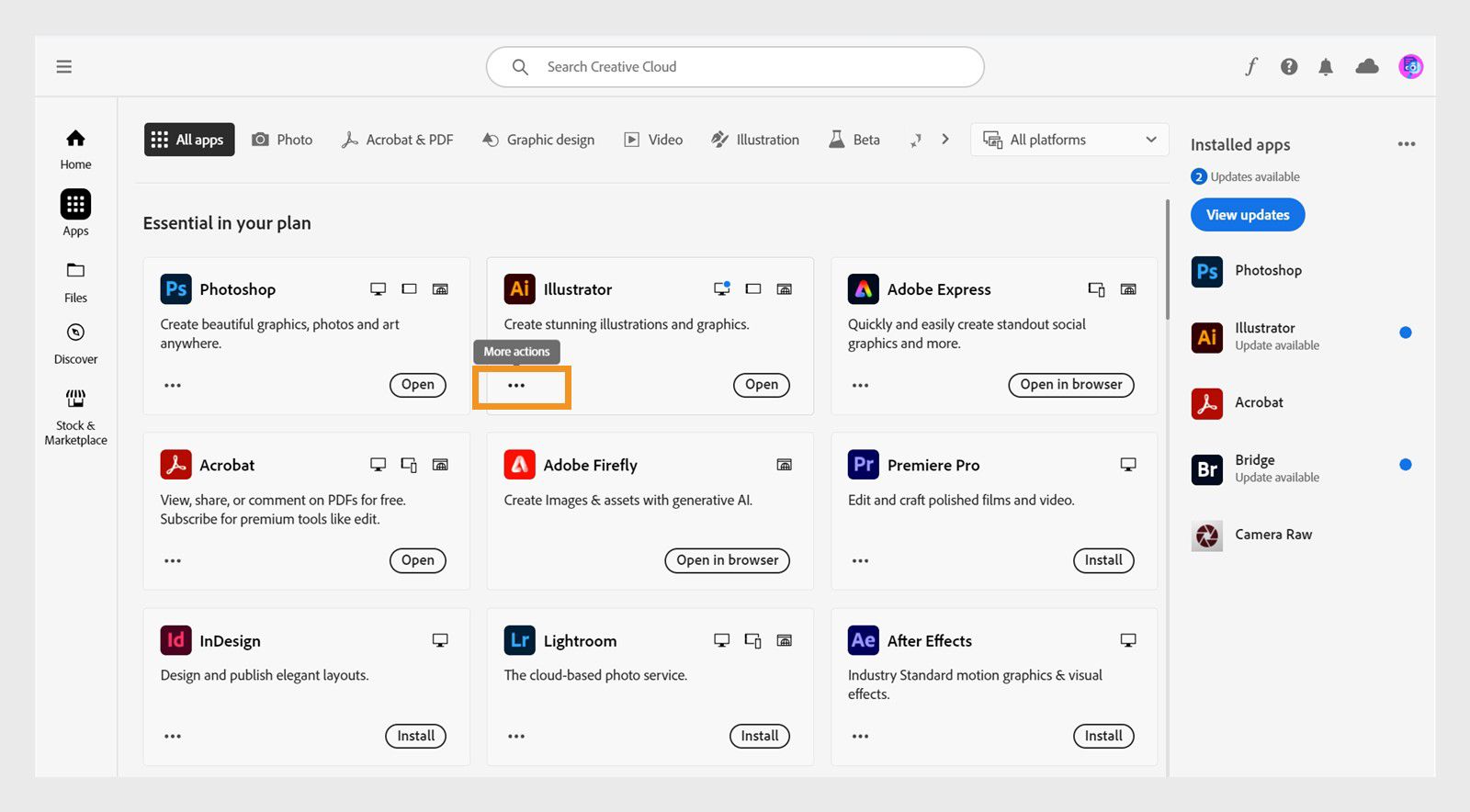The width and height of the screenshot is (1470, 812).
Task: Open Lightroom card more actions
Action: (x=516, y=737)
